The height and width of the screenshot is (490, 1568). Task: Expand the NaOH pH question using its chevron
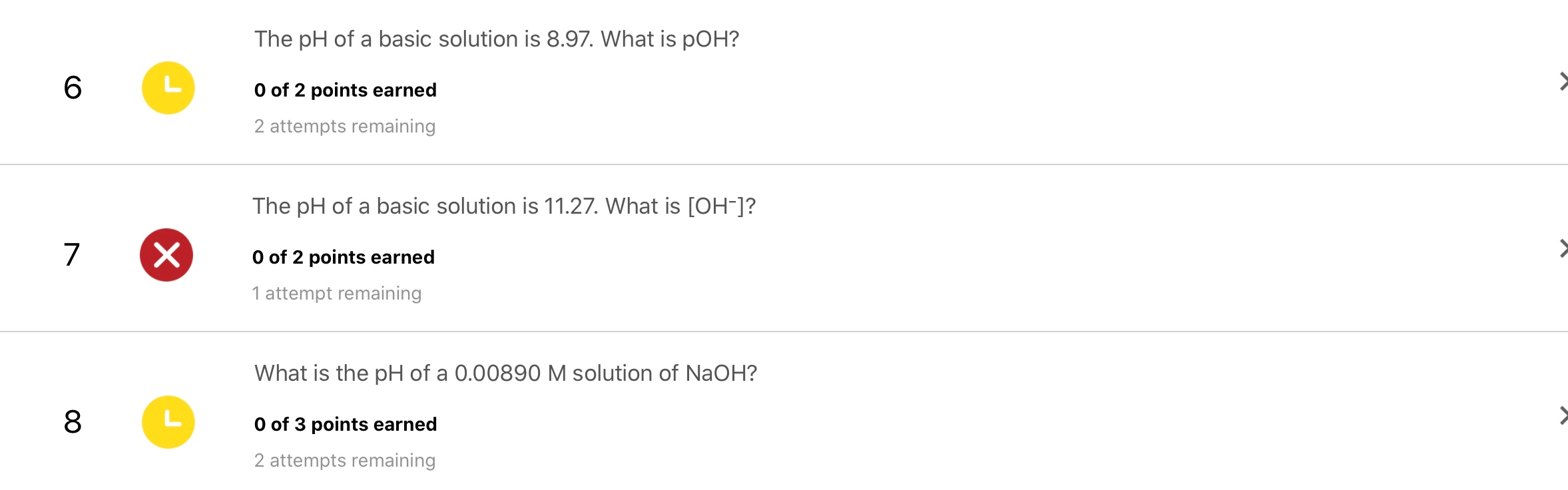point(1563,415)
